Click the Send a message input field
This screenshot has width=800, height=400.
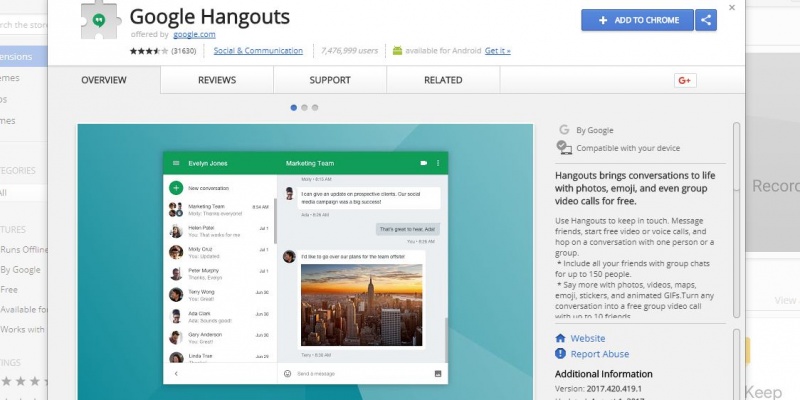[362, 373]
